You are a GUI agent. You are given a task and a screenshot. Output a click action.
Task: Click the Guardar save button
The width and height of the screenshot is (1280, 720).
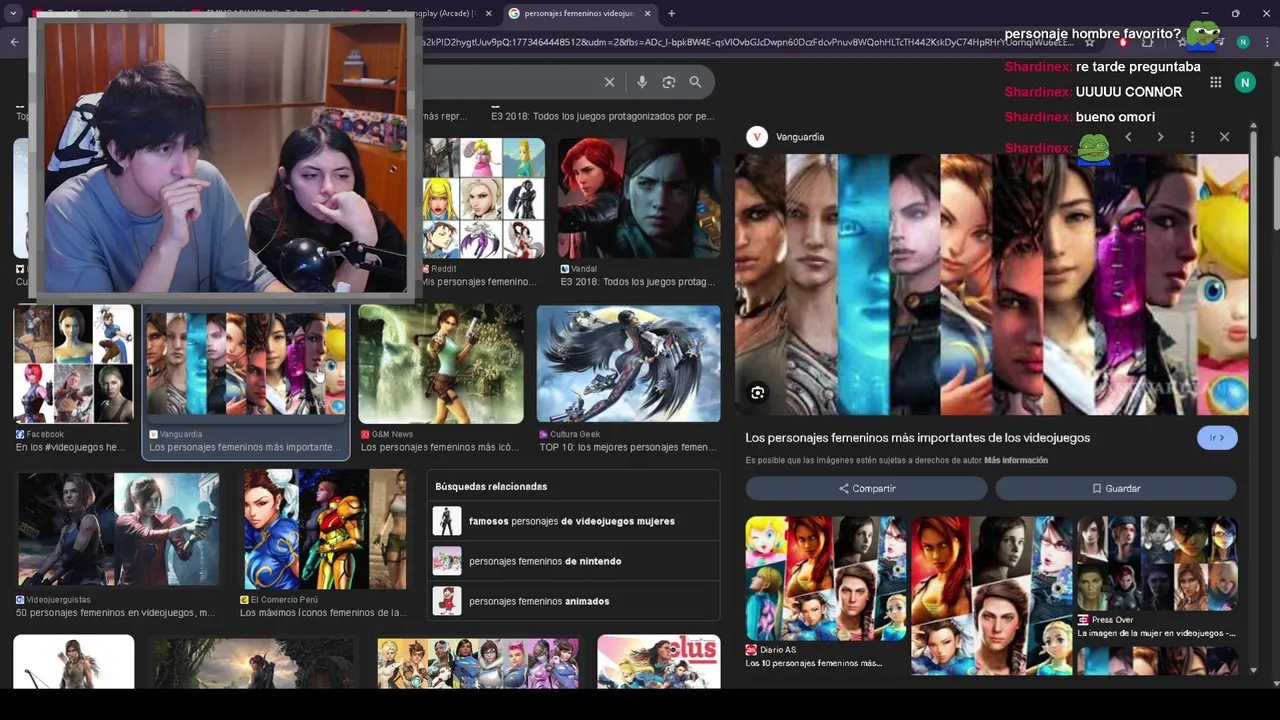(1115, 488)
